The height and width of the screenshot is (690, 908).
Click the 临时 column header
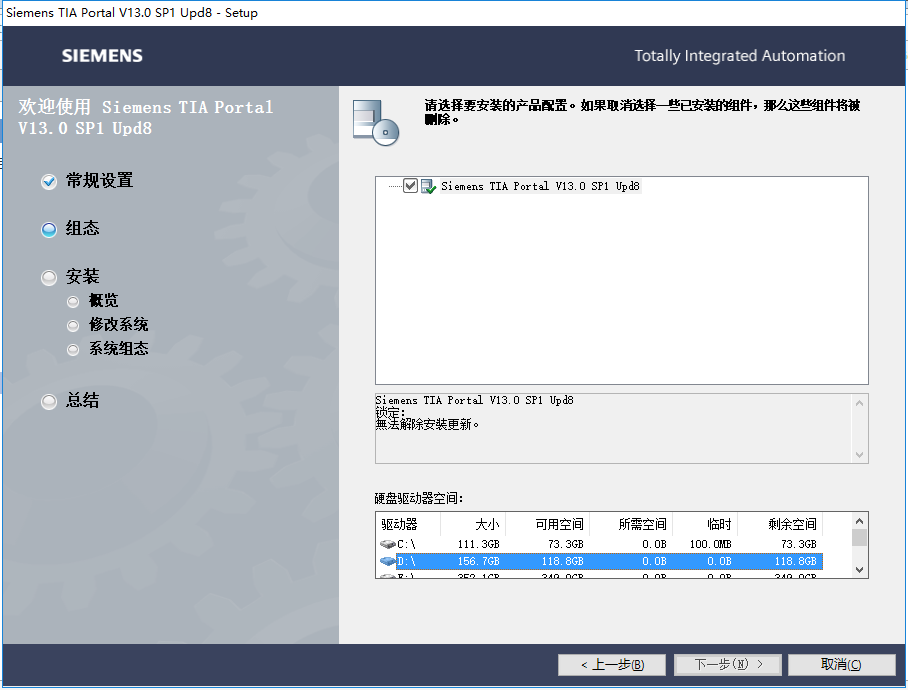point(705,524)
